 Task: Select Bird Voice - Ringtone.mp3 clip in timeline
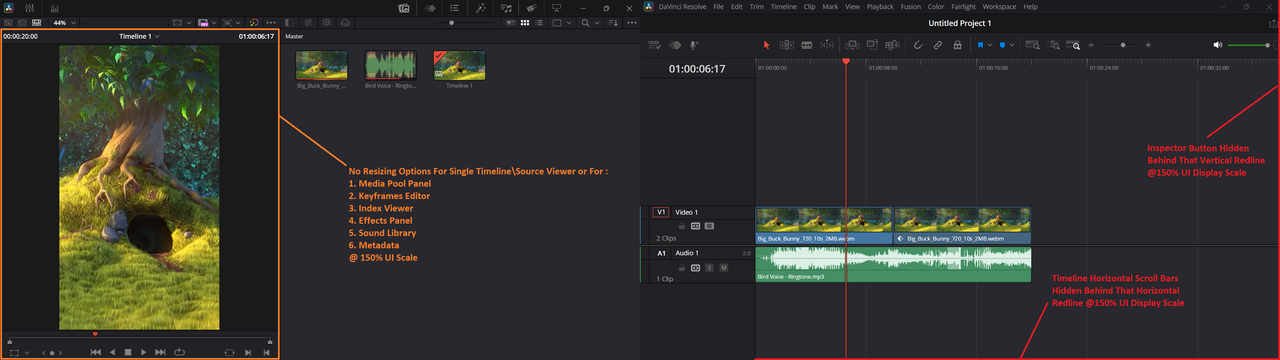pos(893,264)
